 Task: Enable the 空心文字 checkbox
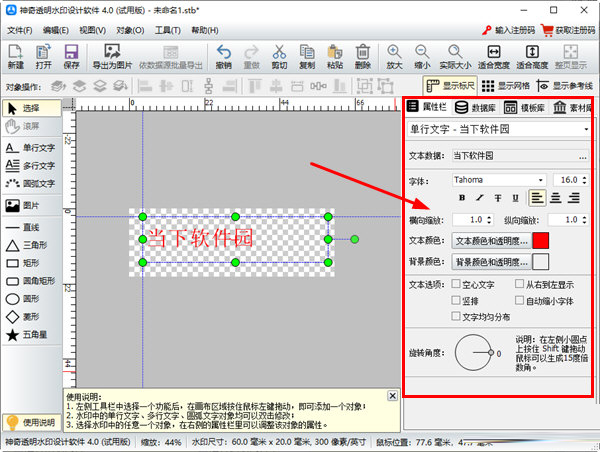[x=457, y=285]
